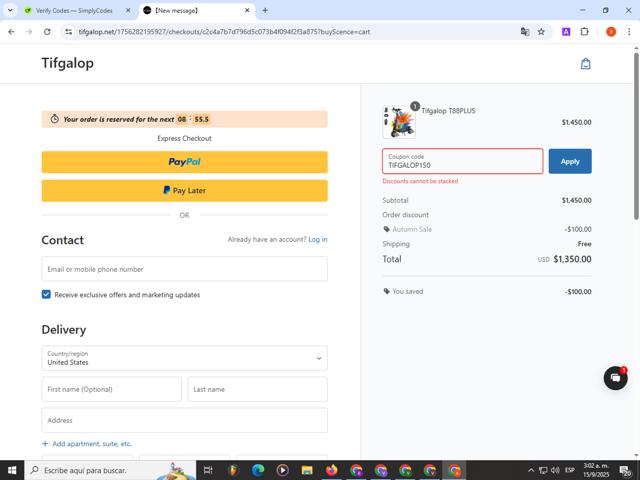
Task: Reload the checkout page
Action: pyautogui.click(x=47, y=32)
